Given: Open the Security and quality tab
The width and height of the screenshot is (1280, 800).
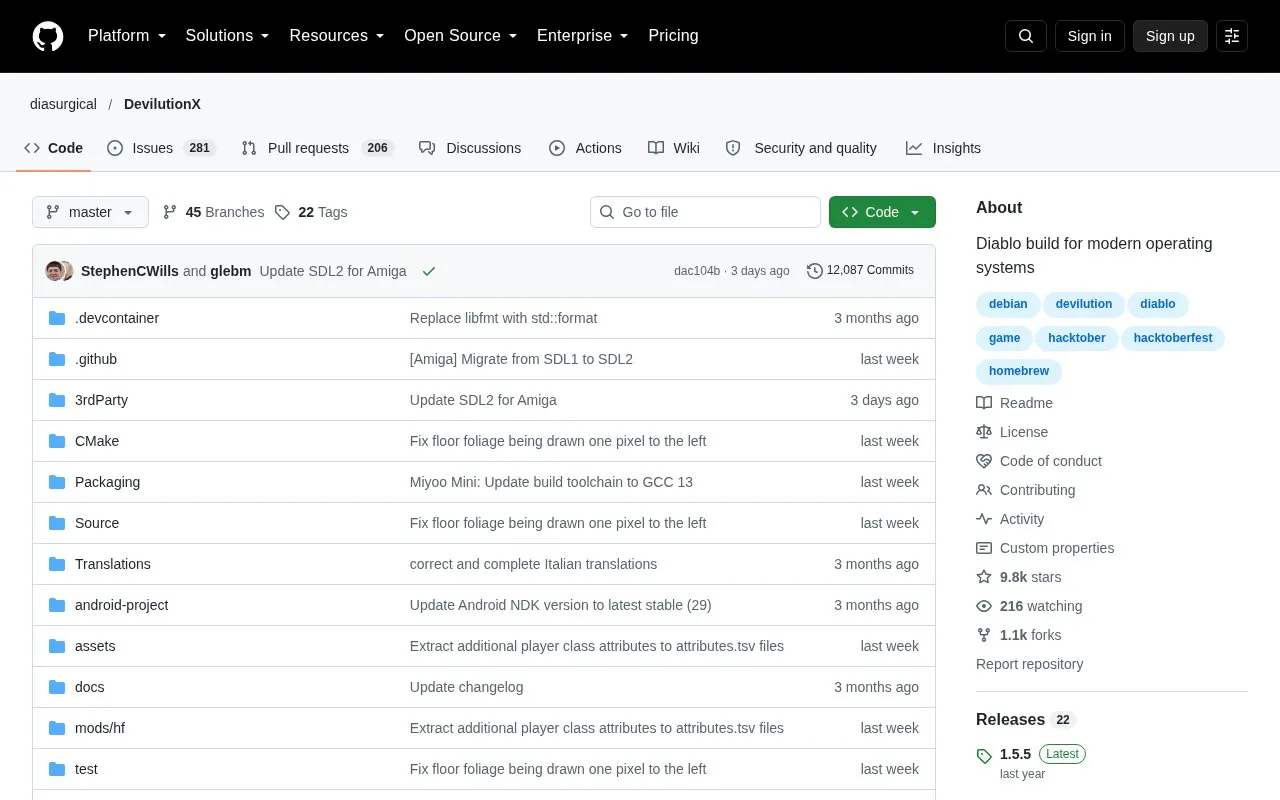Looking at the screenshot, I should [x=801, y=148].
